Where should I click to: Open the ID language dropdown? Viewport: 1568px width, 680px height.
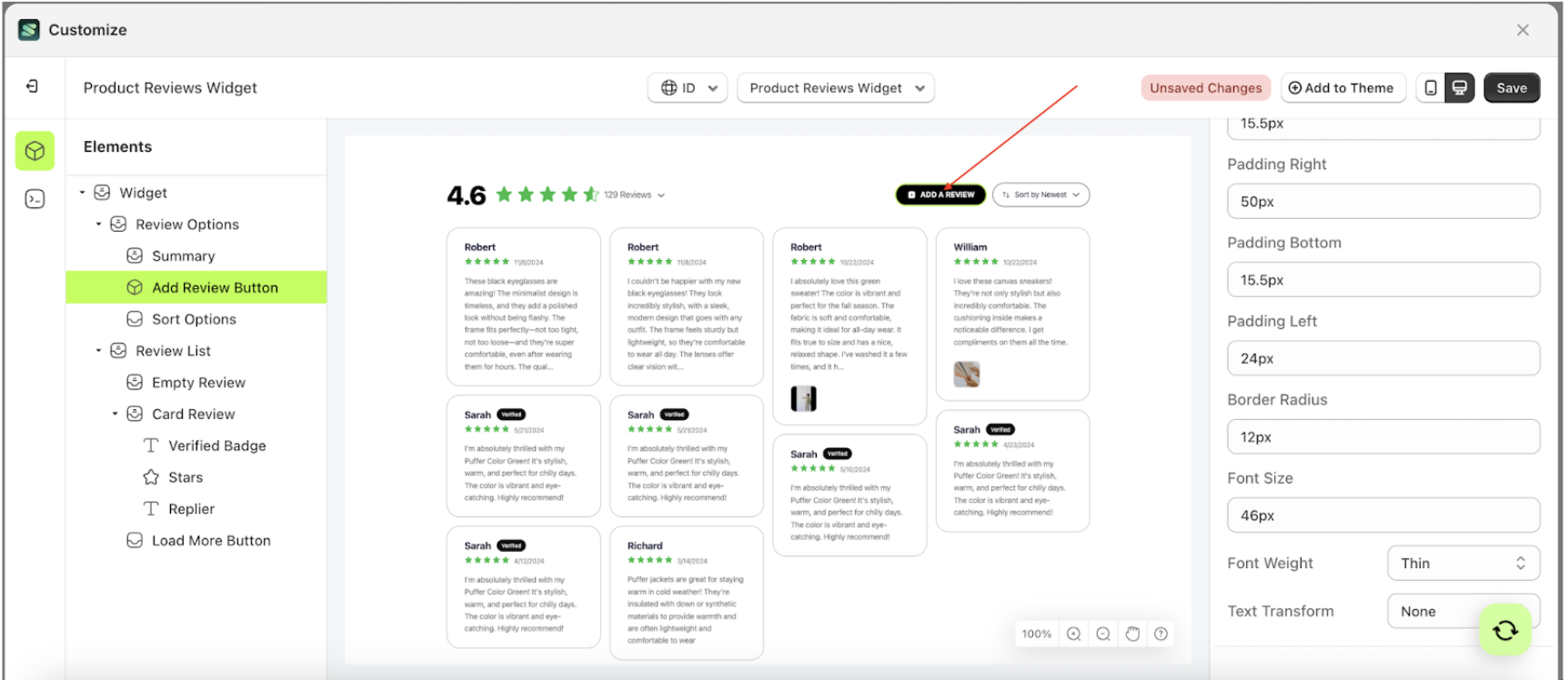[x=688, y=88]
